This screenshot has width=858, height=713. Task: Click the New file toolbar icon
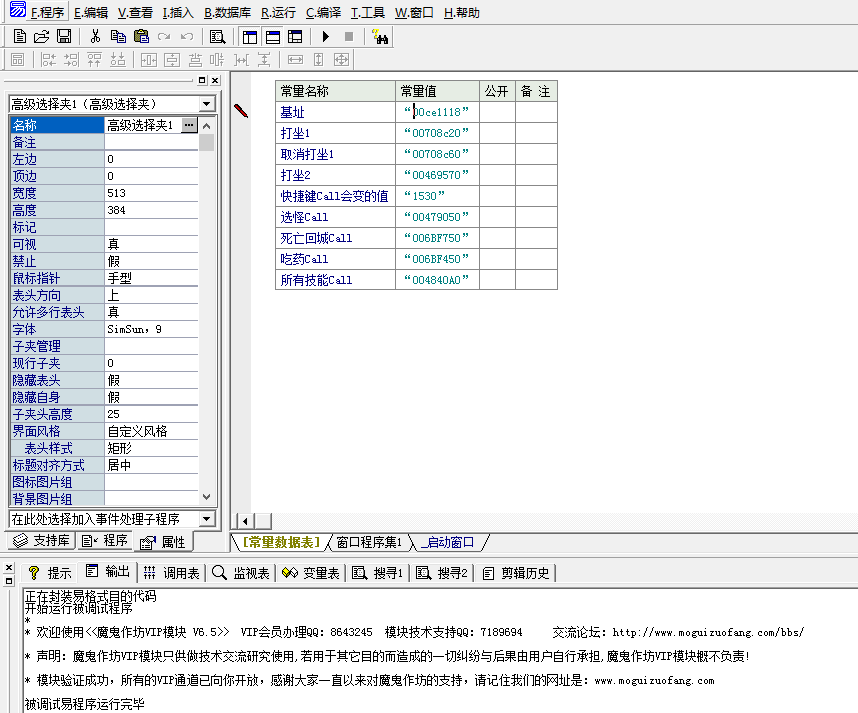pos(20,37)
